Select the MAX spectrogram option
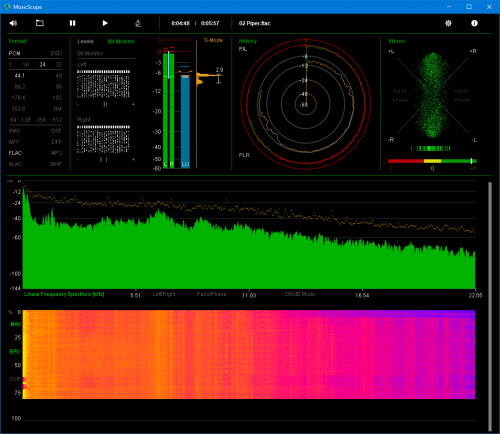This screenshot has width=500, height=434. [15, 324]
